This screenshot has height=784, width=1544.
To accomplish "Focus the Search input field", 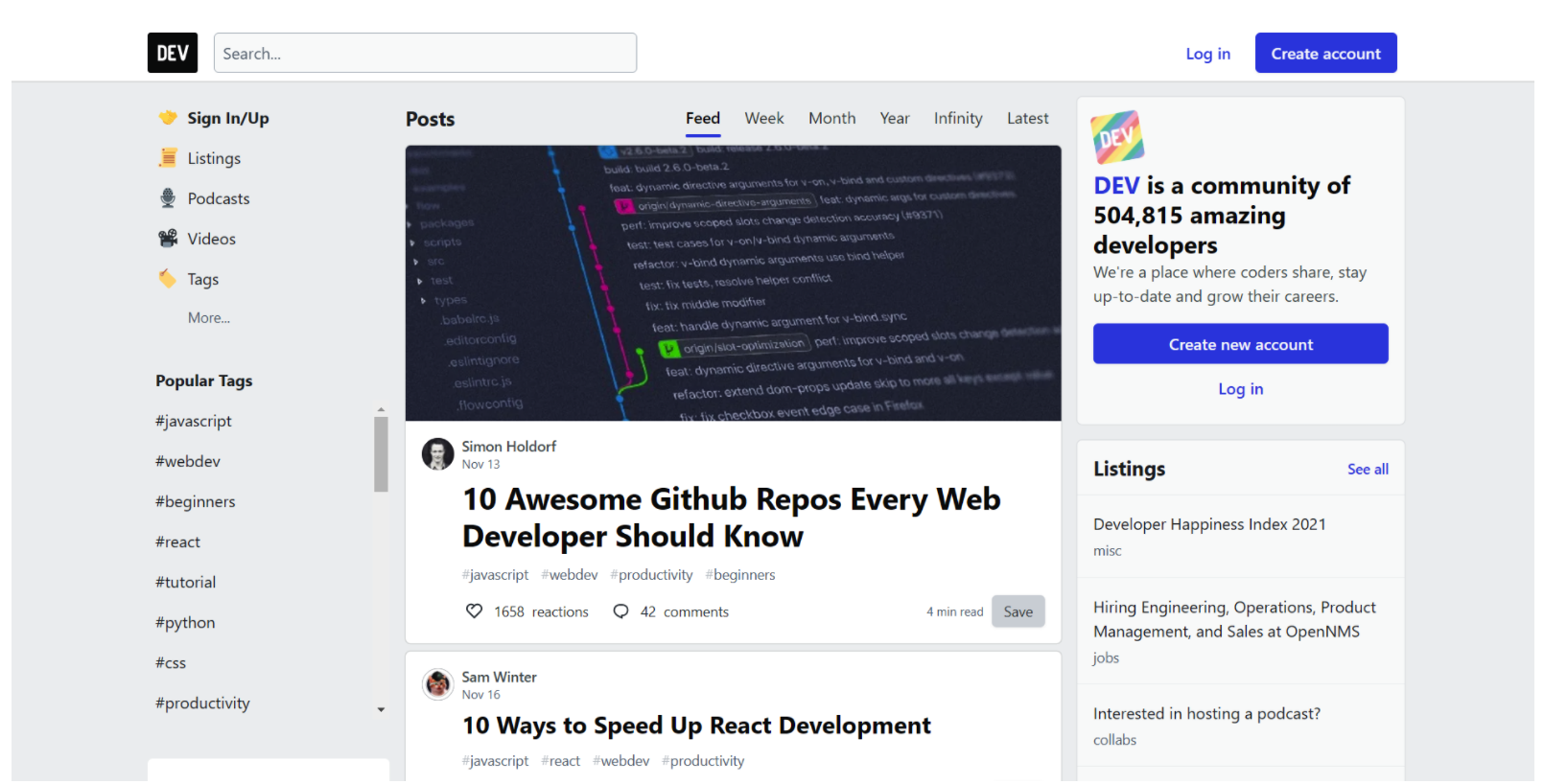I will (x=425, y=53).
